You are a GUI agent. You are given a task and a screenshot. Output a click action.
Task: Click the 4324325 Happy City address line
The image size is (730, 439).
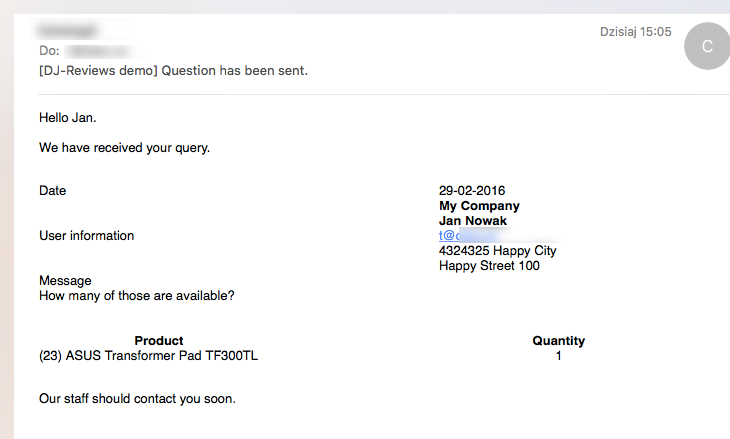(x=497, y=251)
